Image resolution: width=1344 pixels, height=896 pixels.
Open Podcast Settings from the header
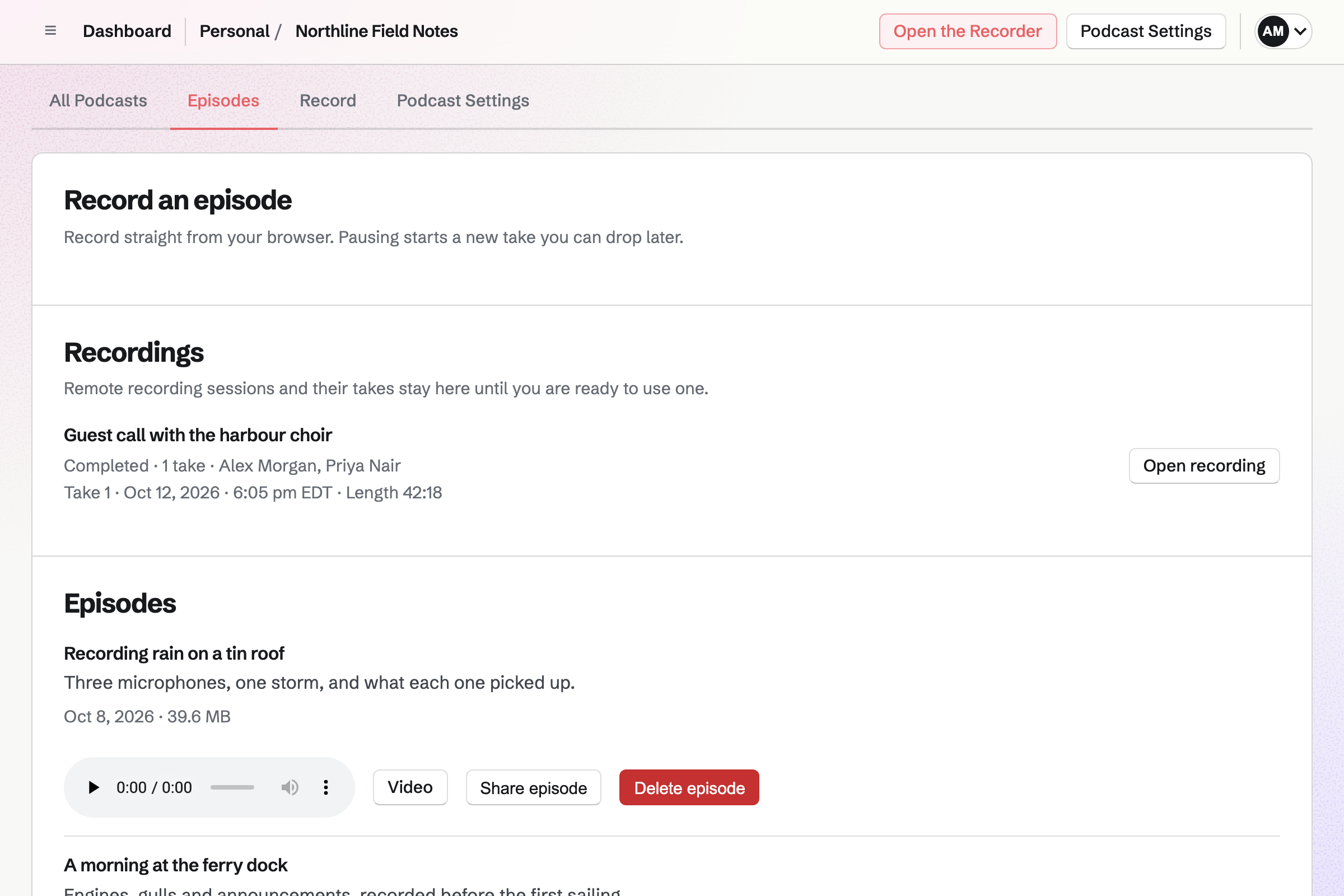pyautogui.click(x=1146, y=31)
